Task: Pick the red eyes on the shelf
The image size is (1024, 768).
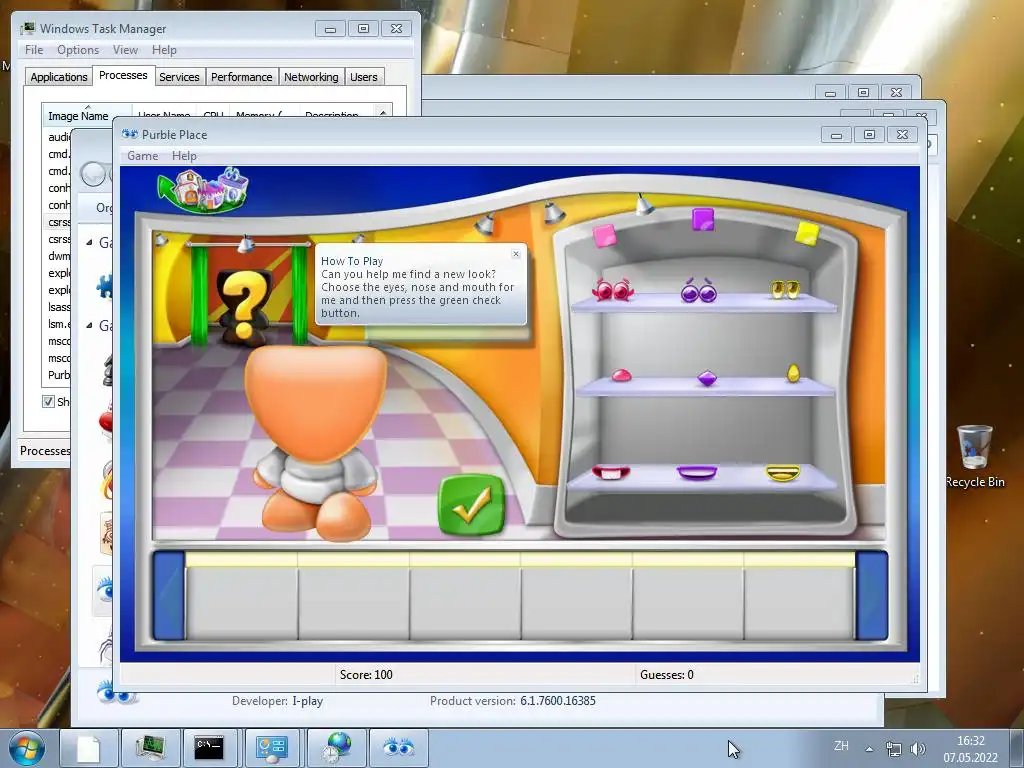Action: click(x=613, y=289)
